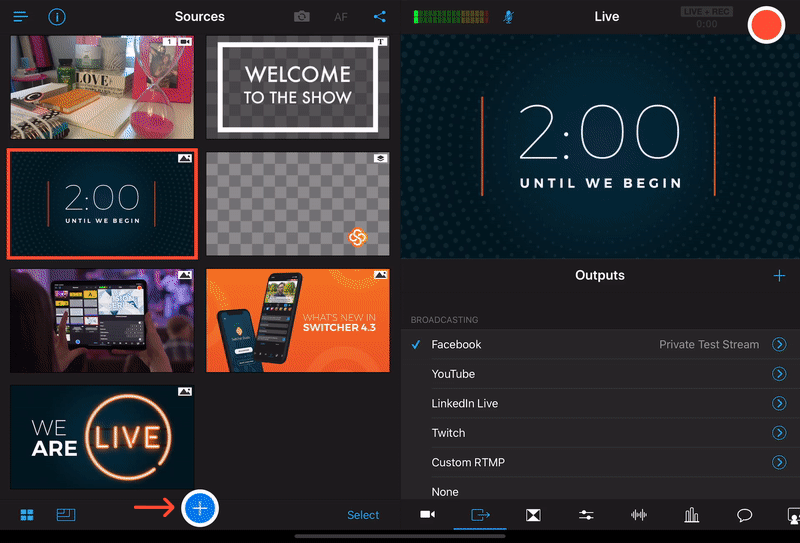Screen dimensions: 800x543
Task: Open the comments speech bubble tab
Action: [x=744, y=515]
